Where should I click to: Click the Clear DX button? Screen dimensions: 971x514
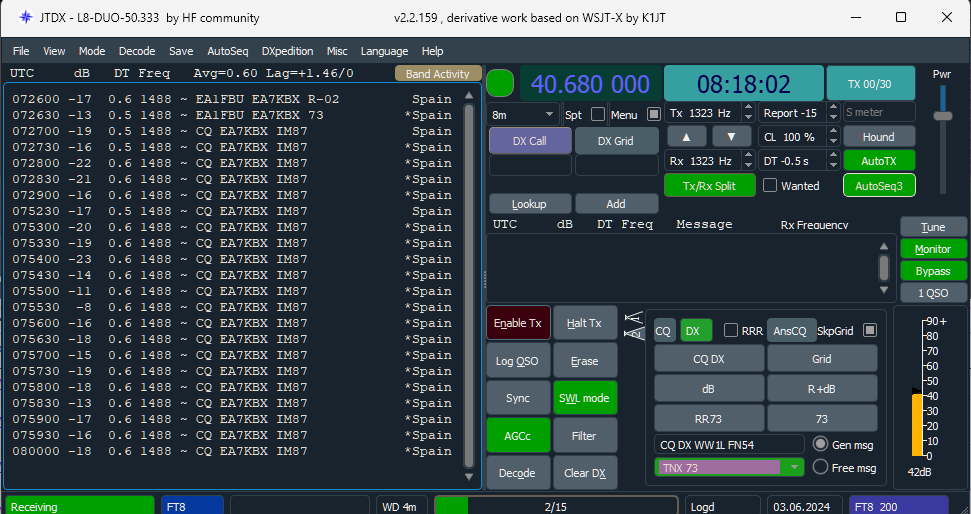tap(585, 473)
